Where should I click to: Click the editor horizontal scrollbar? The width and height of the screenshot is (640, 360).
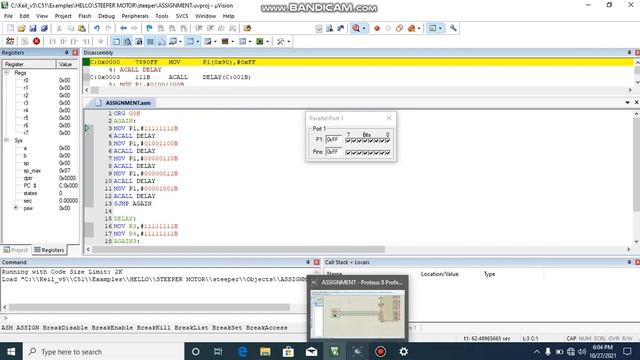tap(239, 249)
